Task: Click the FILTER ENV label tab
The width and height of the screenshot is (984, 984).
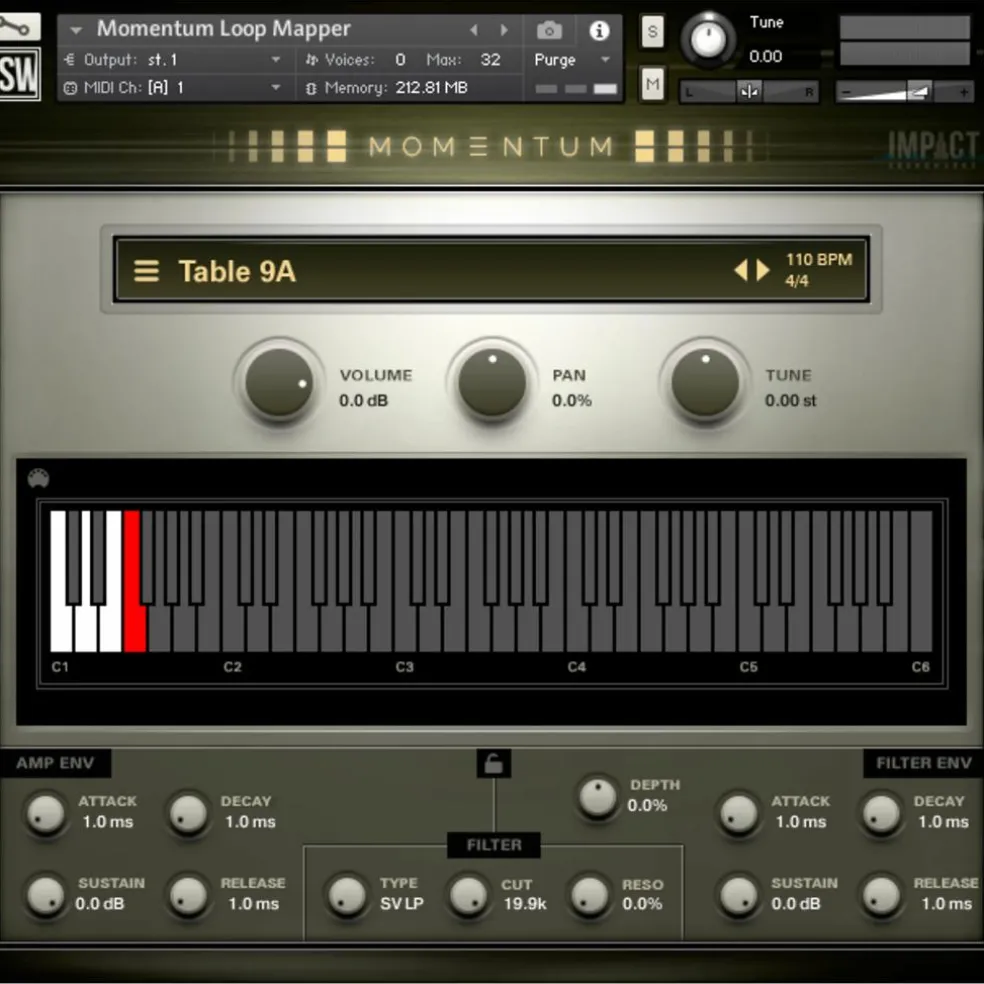Action: tap(923, 762)
